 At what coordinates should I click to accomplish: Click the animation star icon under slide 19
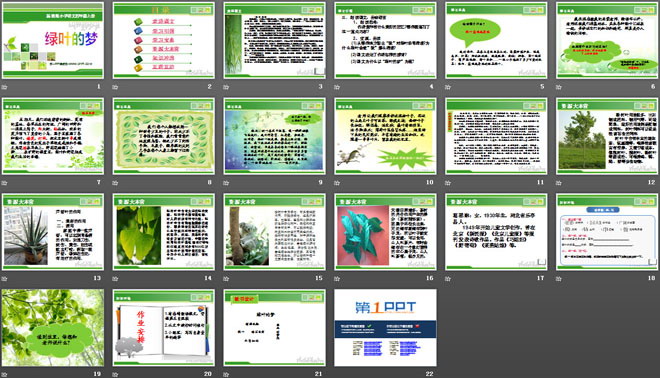5,374
